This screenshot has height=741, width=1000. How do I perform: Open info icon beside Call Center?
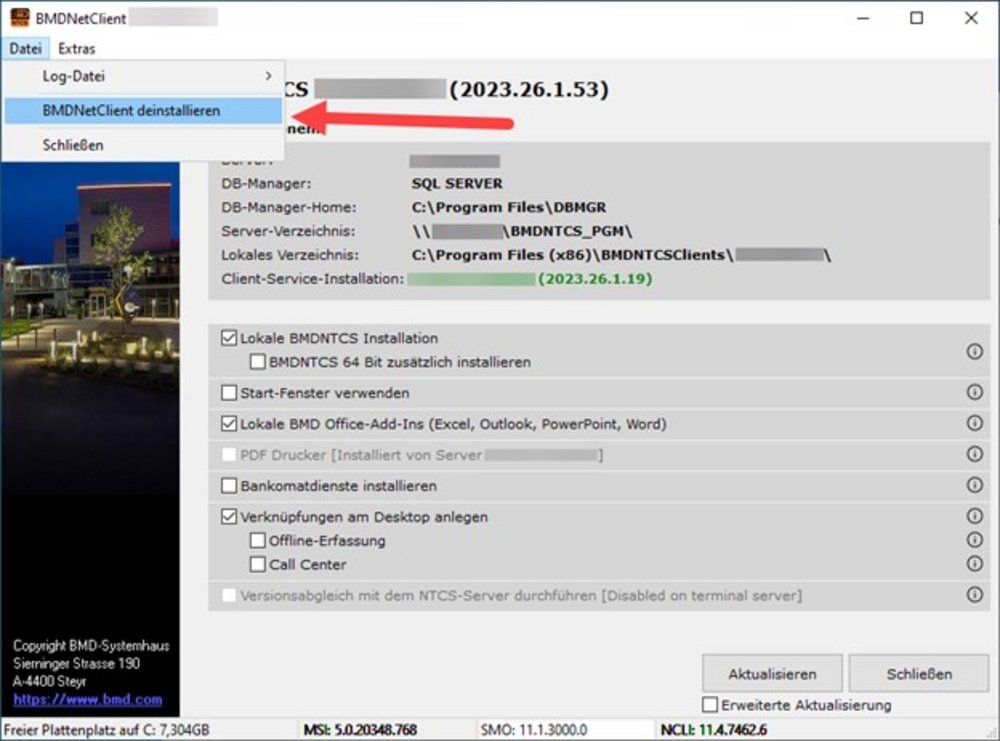[974, 564]
